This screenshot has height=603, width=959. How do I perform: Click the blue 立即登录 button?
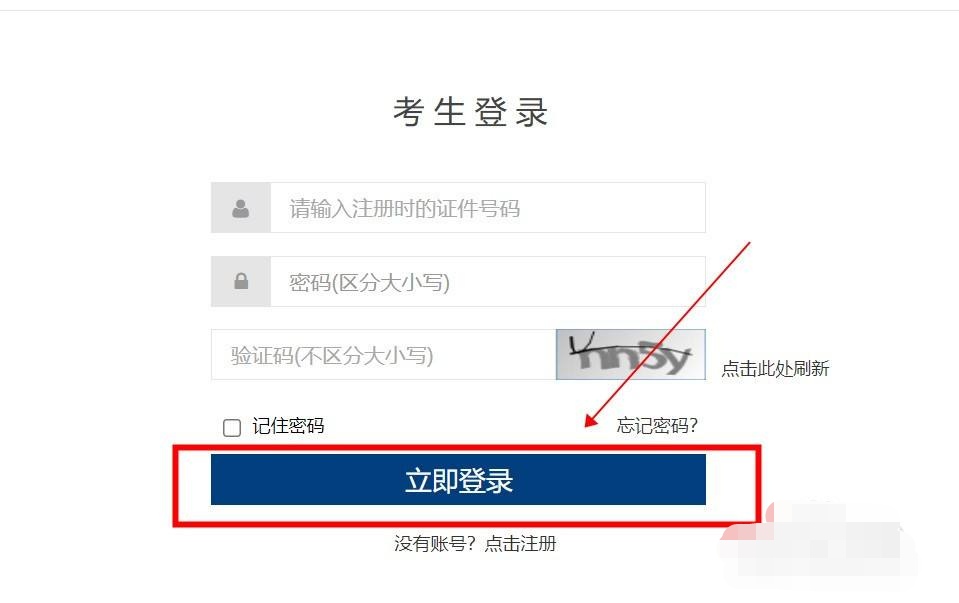pyautogui.click(x=458, y=479)
